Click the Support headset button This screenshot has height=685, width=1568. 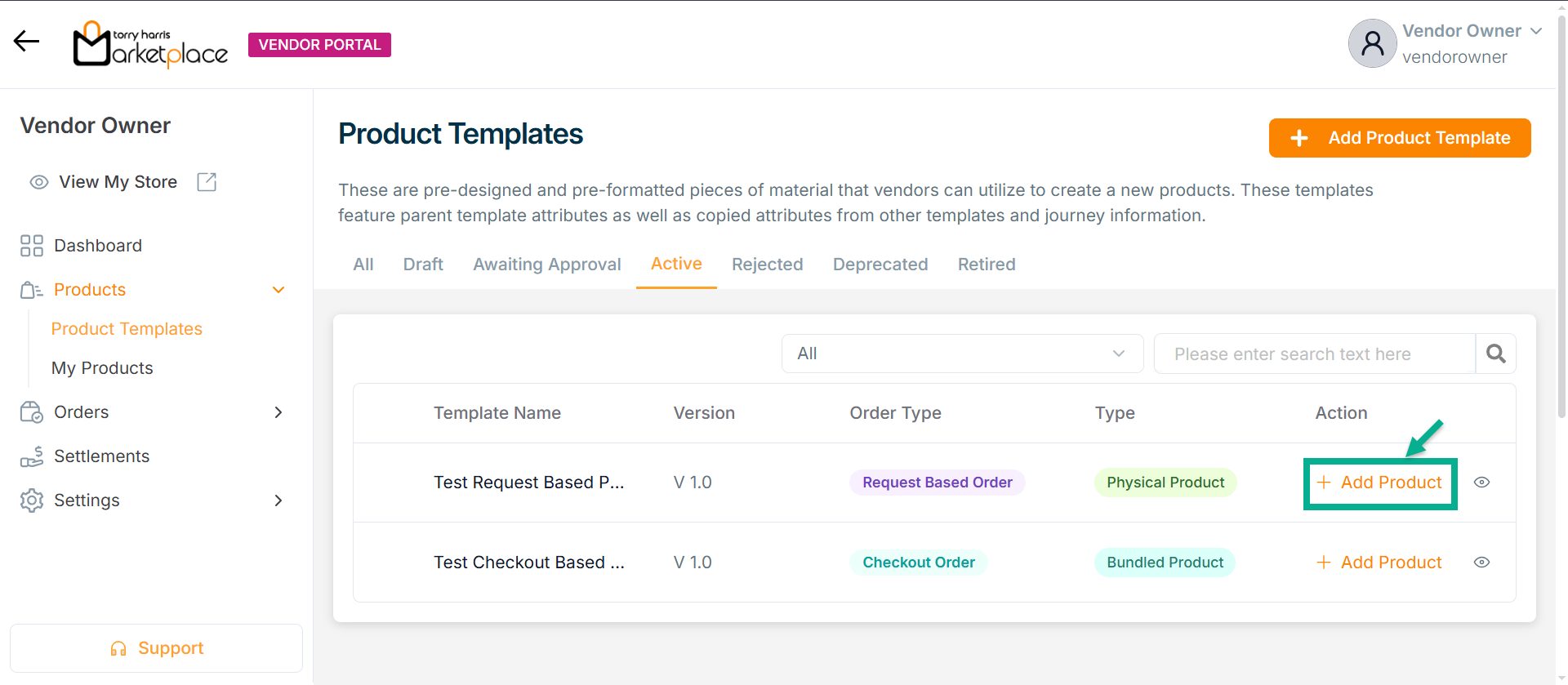156,648
